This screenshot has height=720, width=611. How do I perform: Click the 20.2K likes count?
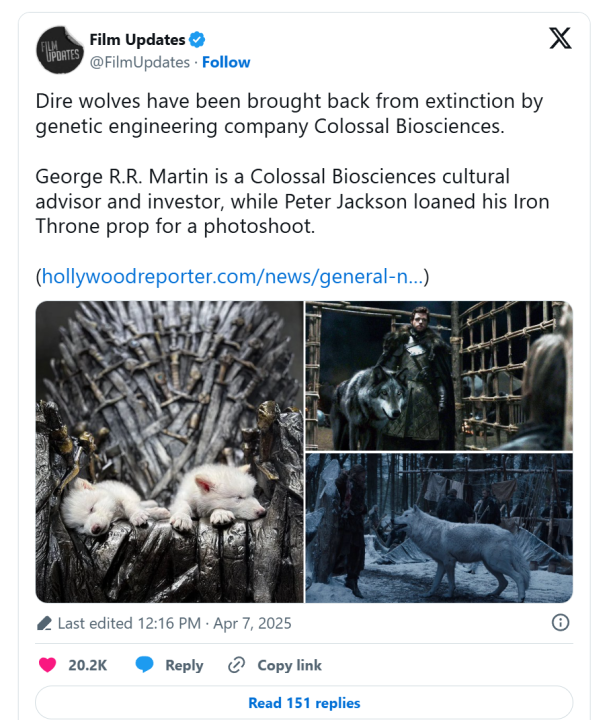point(88,665)
